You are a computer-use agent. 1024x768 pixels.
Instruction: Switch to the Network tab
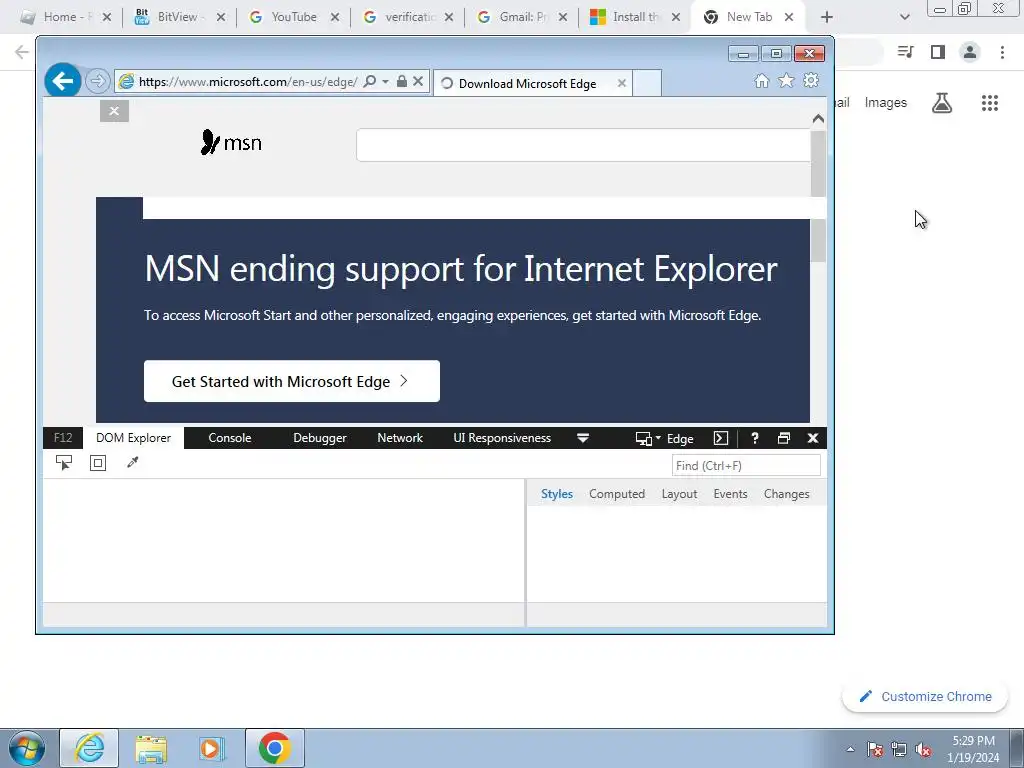pyautogui.click(x=400, y=438)
